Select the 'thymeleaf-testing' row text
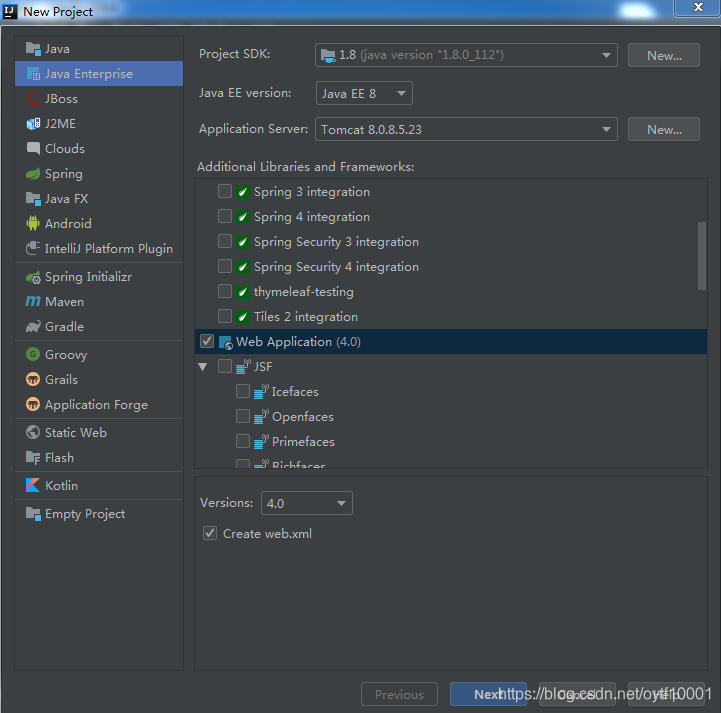 click(304, 292)
